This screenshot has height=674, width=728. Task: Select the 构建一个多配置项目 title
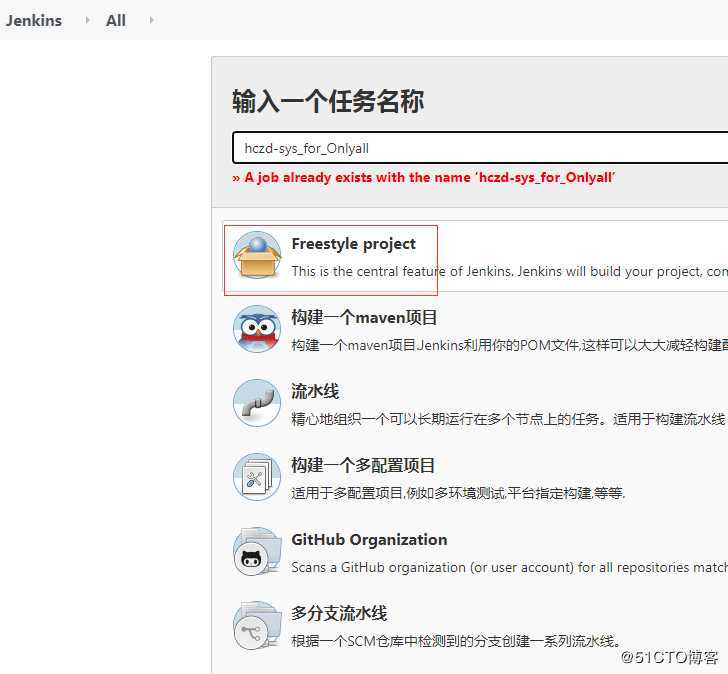tap(363, 465)
